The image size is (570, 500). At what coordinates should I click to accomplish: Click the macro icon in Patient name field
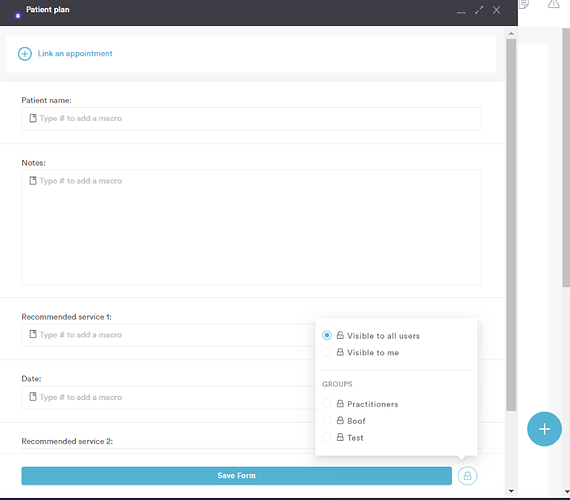tap(33, 118)
